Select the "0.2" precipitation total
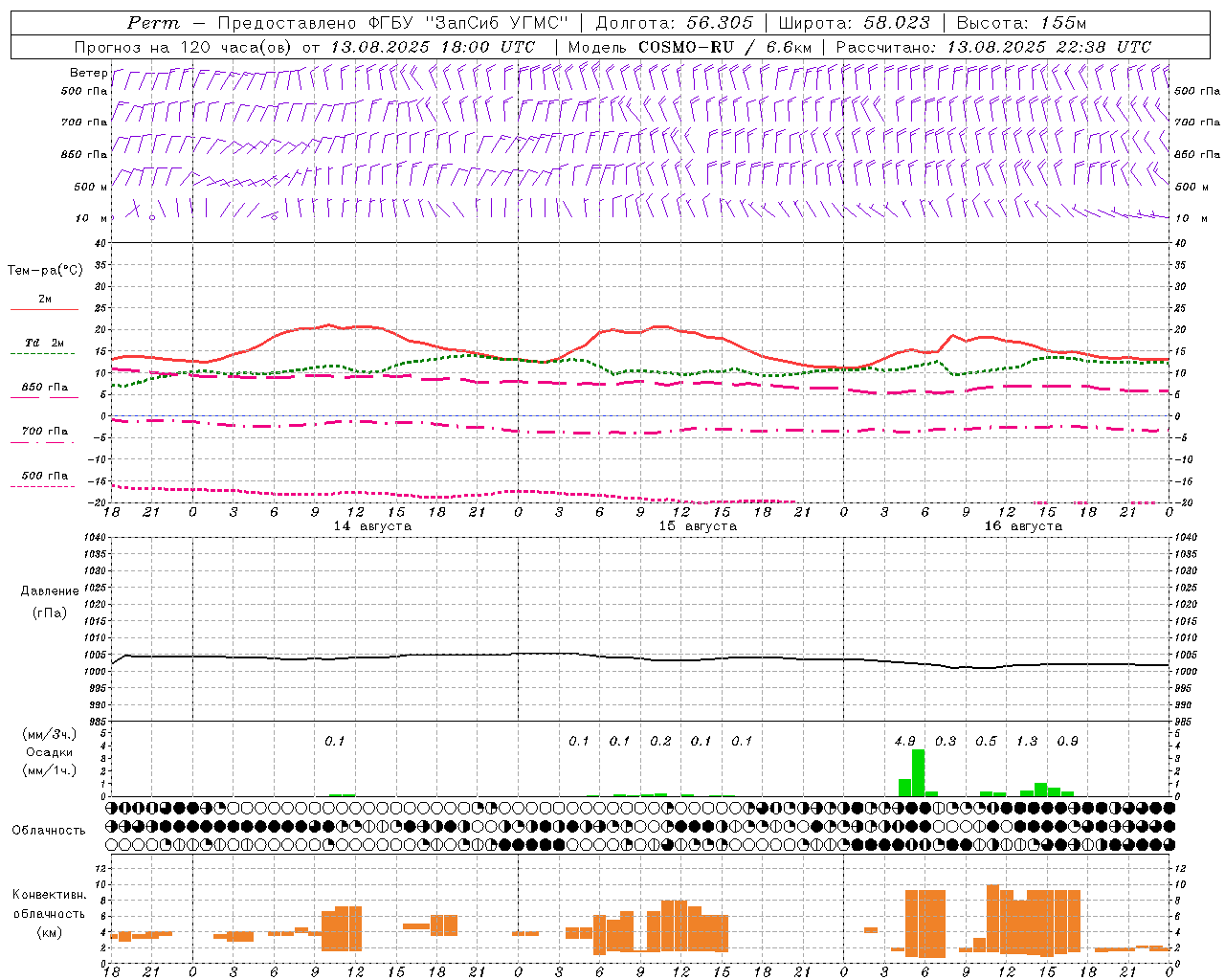Image resolution: width=1225 pixels, height=980 pixels. click(x=660, y=741)
